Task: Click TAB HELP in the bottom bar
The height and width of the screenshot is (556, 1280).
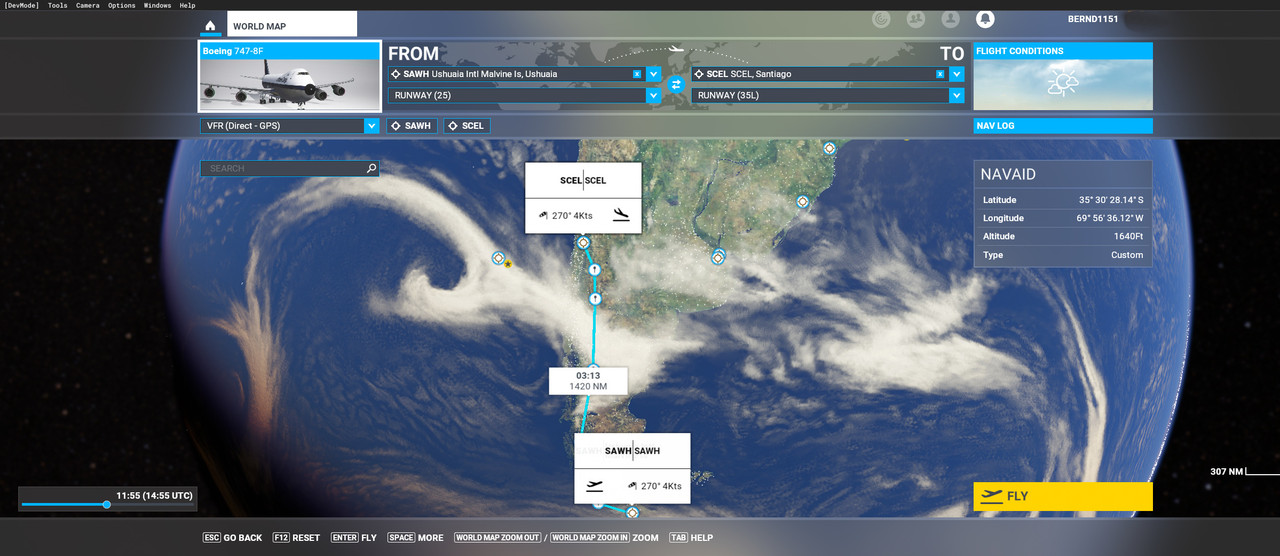Action: point(691,538)
